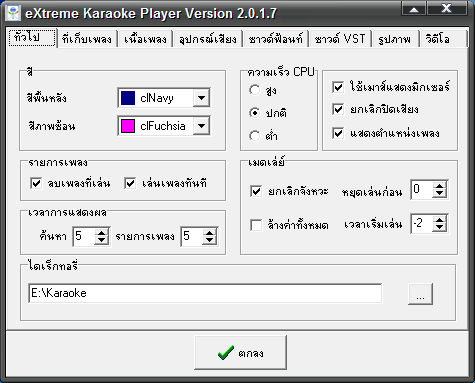Screen dimensions: 475x383
Task: Decrease the เวลาเริ่มเล่น value spinner
Action: (x=440, y=228)
